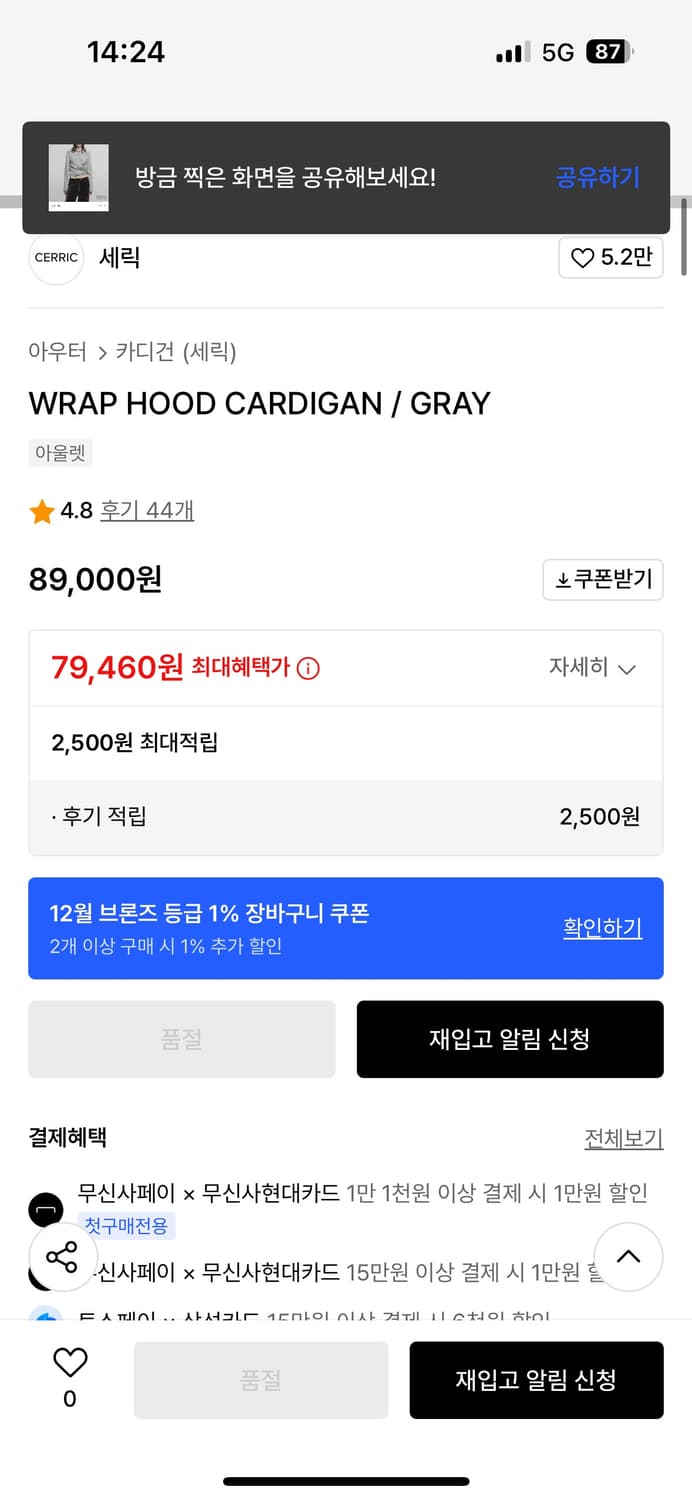Open the 공유하기 share link
The image size is (692, 1500).
(597, 177)
